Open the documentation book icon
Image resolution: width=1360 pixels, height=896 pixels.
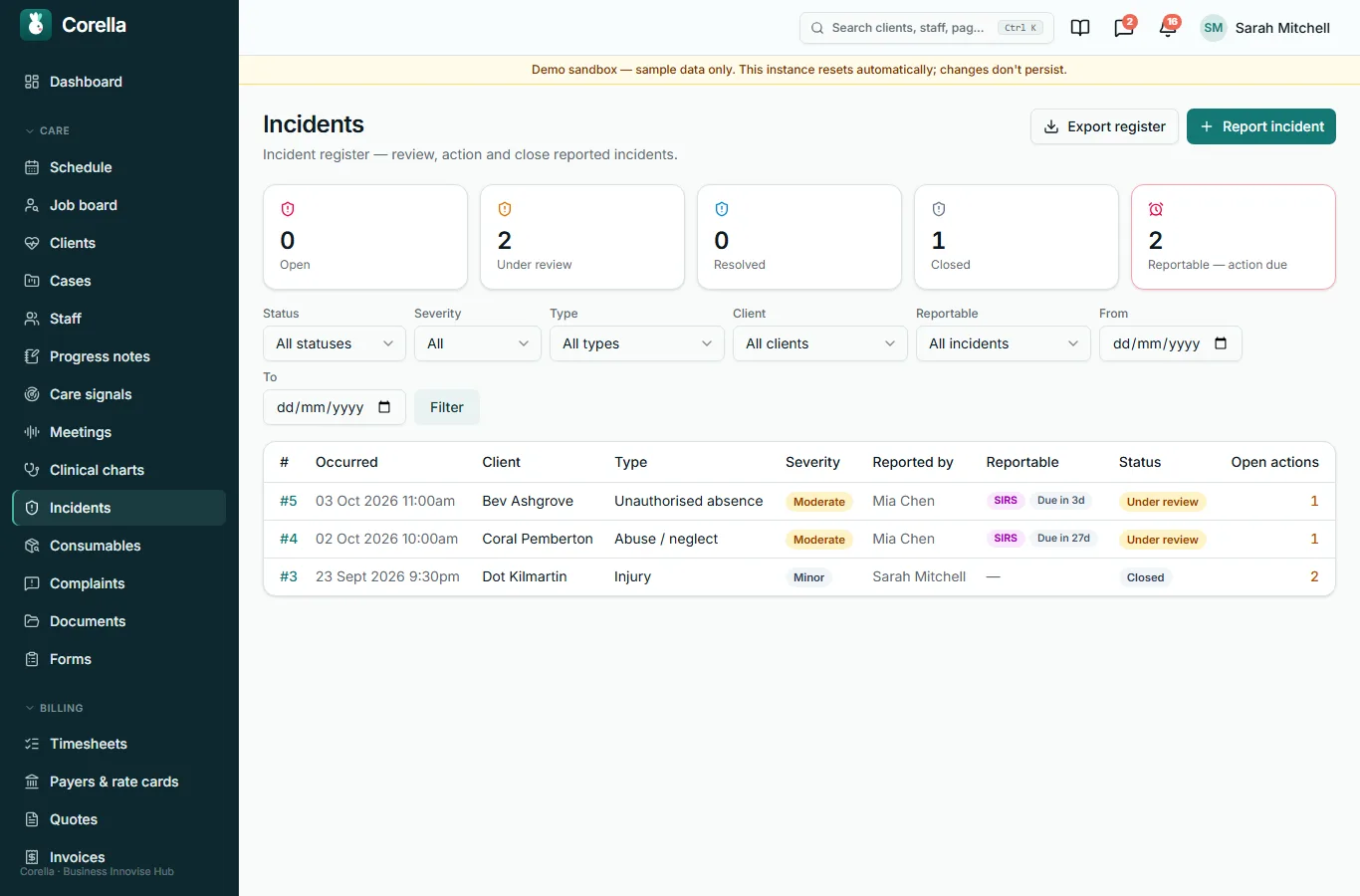[1080, 28]
